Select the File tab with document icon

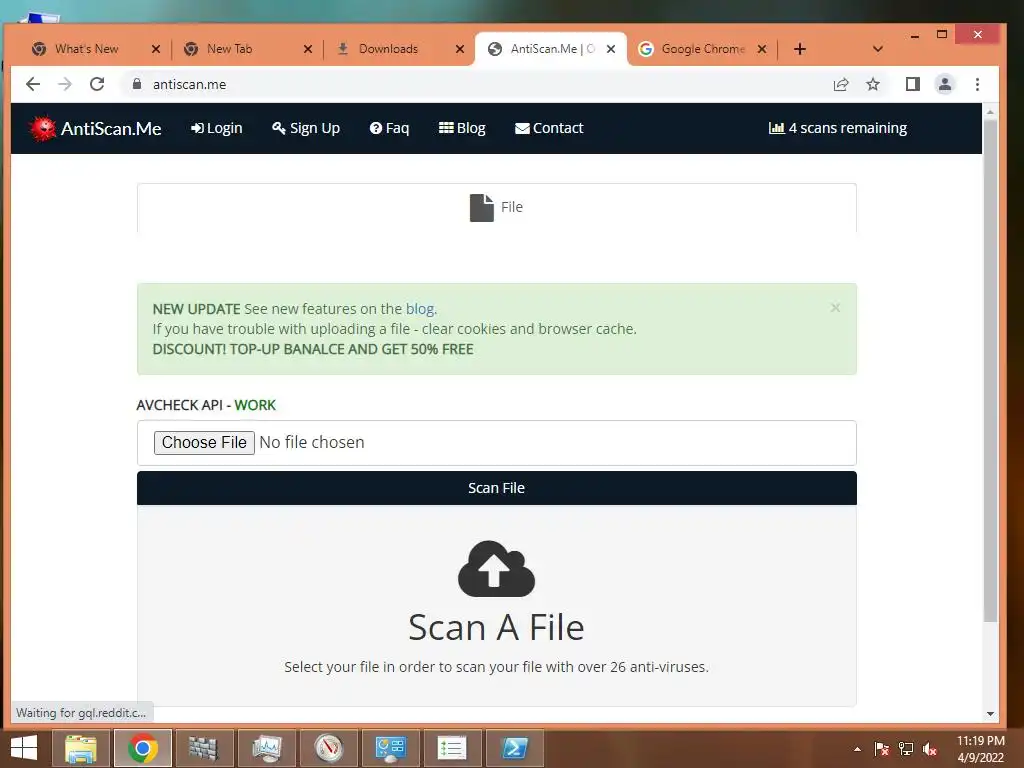[496, 208]
